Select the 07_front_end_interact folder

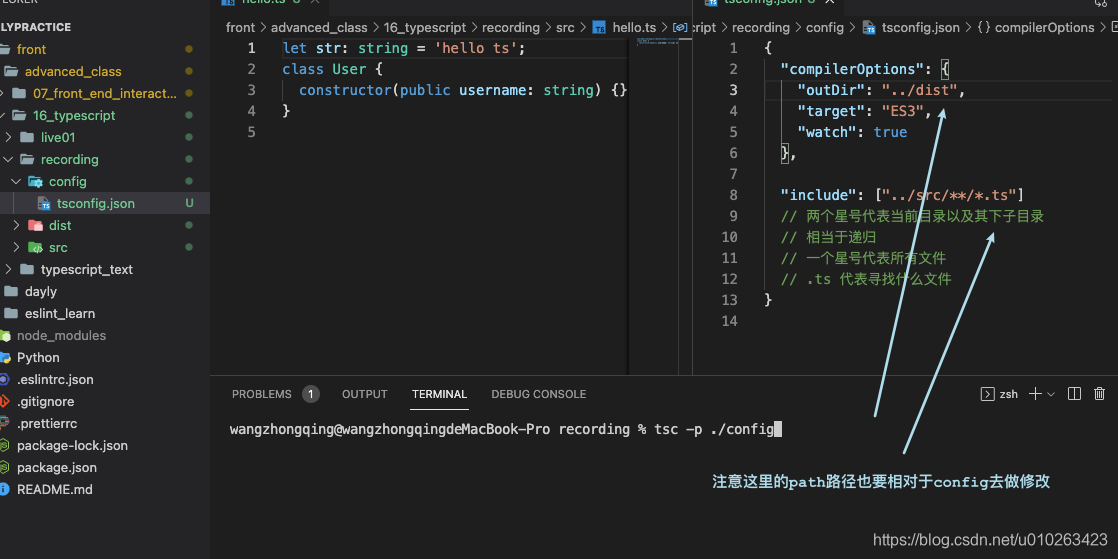[105, 93]
